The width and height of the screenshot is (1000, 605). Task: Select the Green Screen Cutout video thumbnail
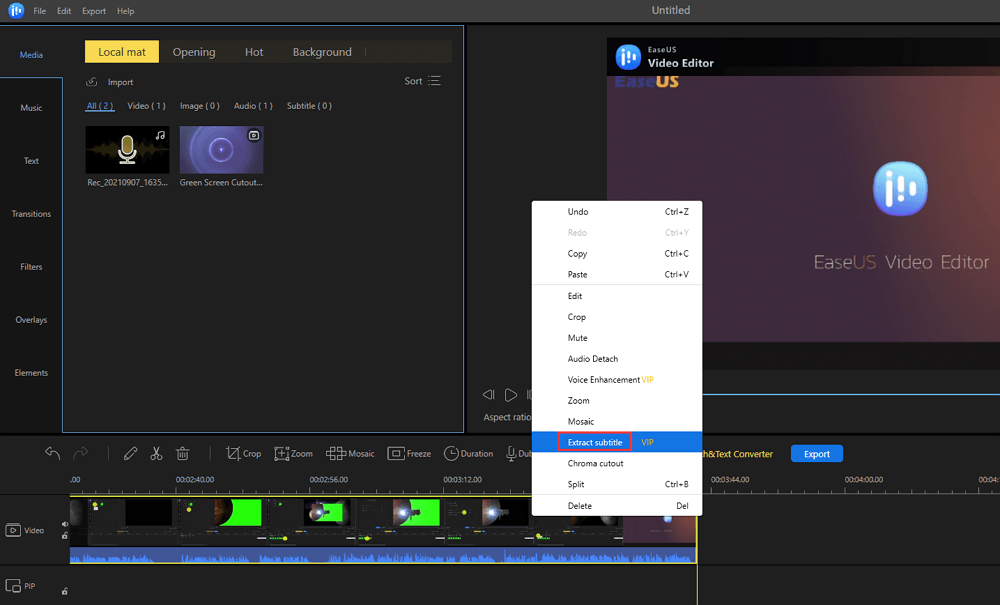pyautogui.click(x=221, y=150)
